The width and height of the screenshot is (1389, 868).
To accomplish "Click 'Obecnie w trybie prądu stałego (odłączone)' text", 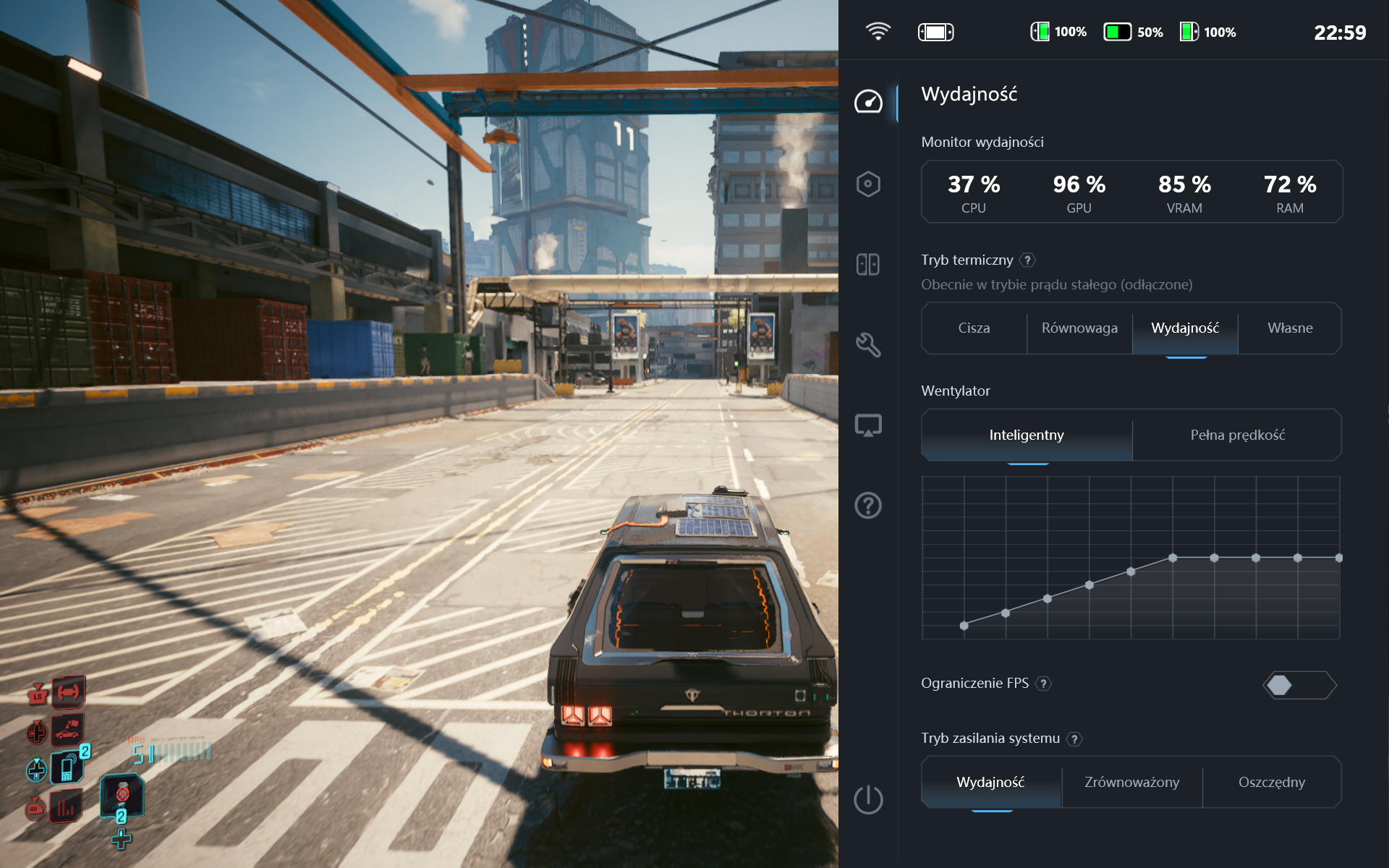I will point(1057,285).
